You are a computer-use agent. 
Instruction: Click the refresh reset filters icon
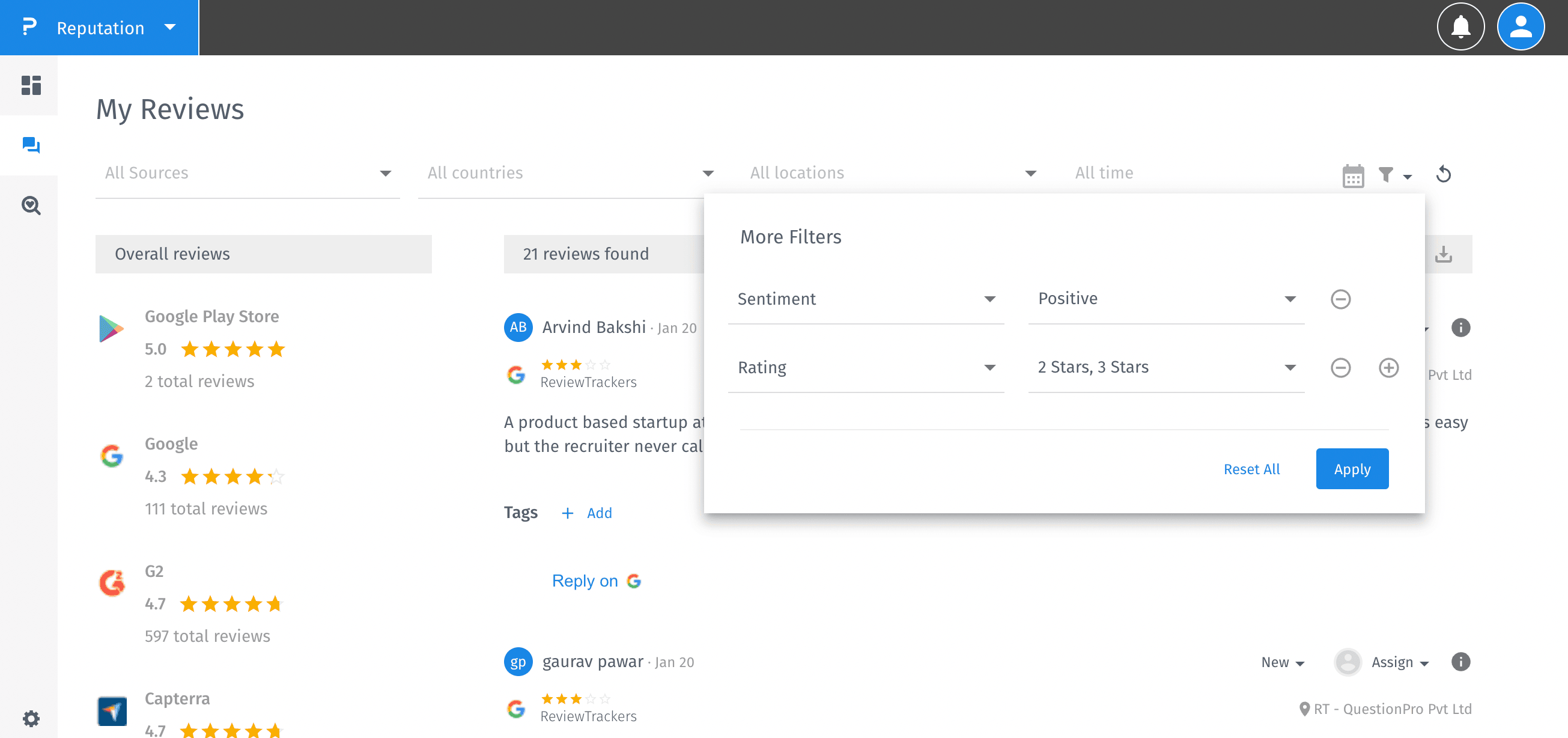pyautogui.click(x=1443, y=174)
